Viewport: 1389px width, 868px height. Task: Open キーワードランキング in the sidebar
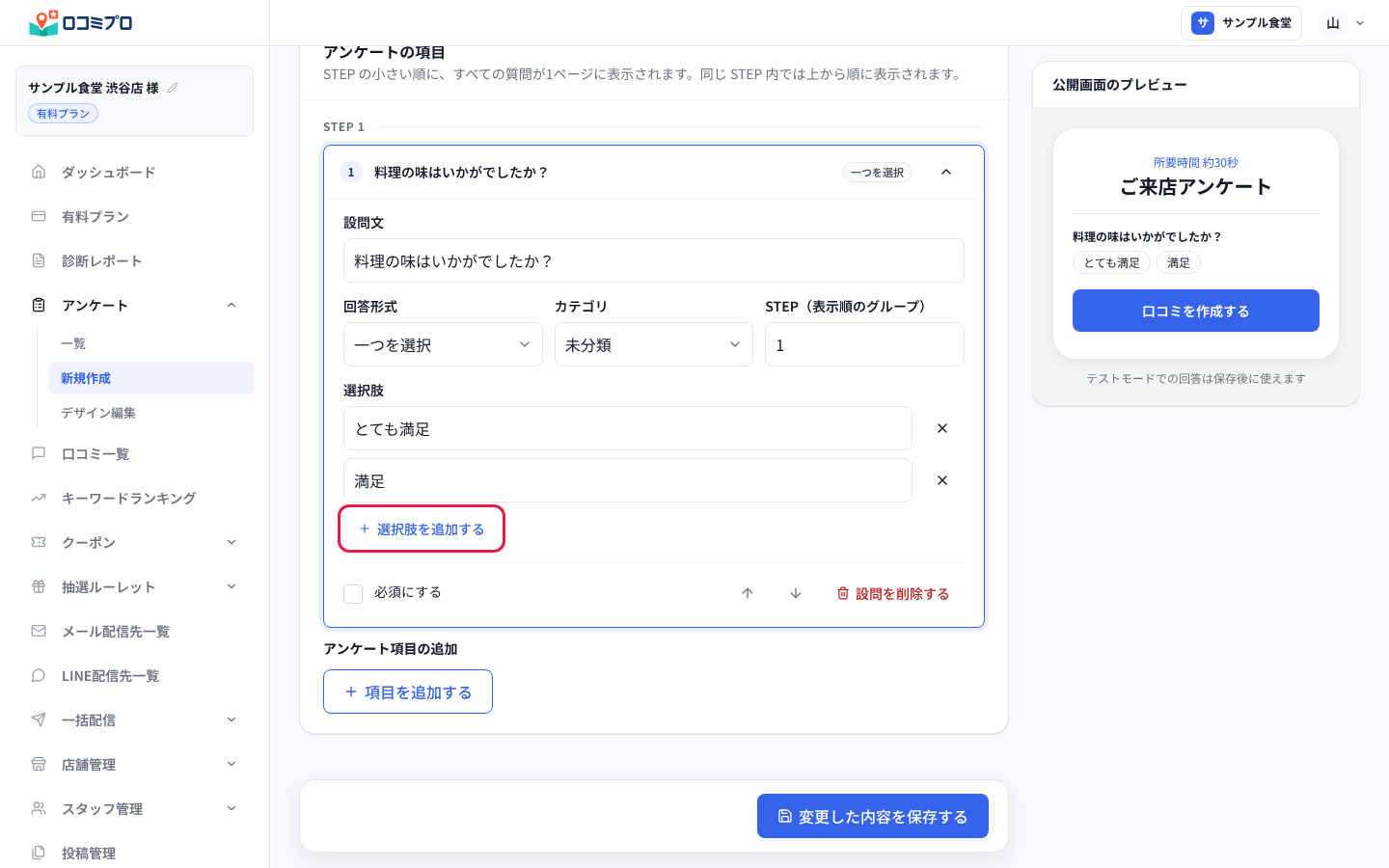(x=135, y=498)
